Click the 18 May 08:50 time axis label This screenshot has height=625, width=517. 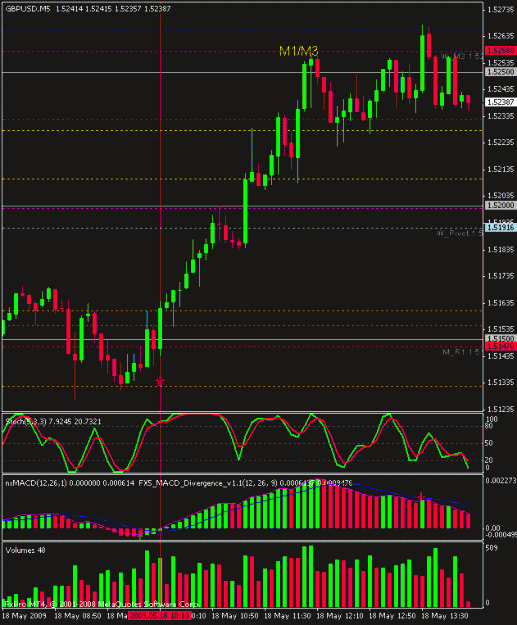pyautogui.click(x=78, y=616)
